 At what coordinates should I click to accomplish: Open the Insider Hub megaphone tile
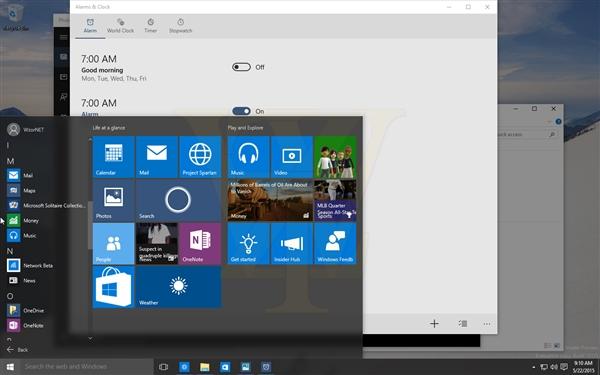click(292, 244)
